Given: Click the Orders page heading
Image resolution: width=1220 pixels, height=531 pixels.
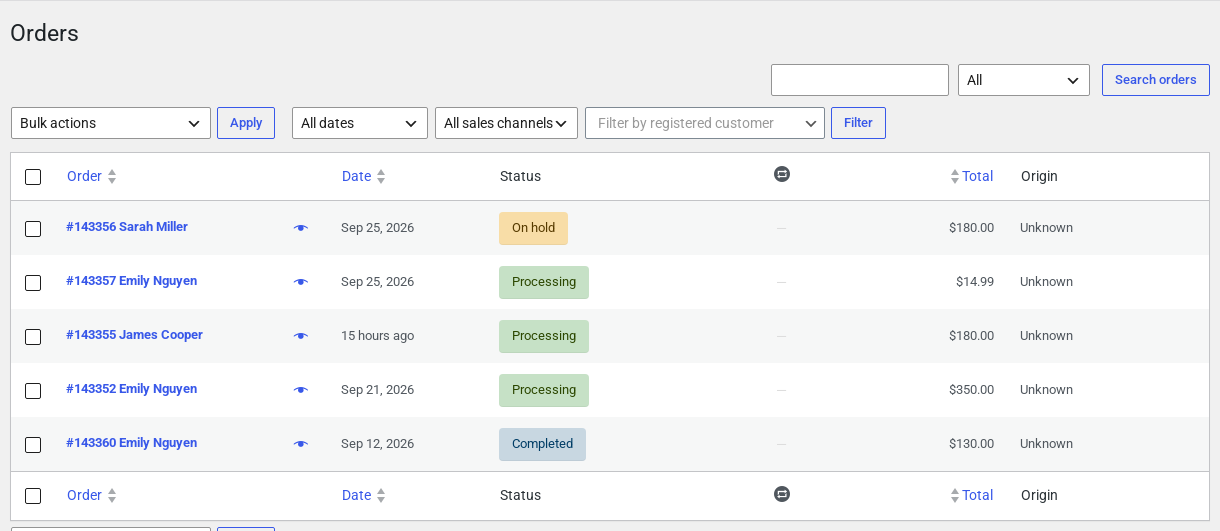Looking at the screenshot, I should click(44, 33).
